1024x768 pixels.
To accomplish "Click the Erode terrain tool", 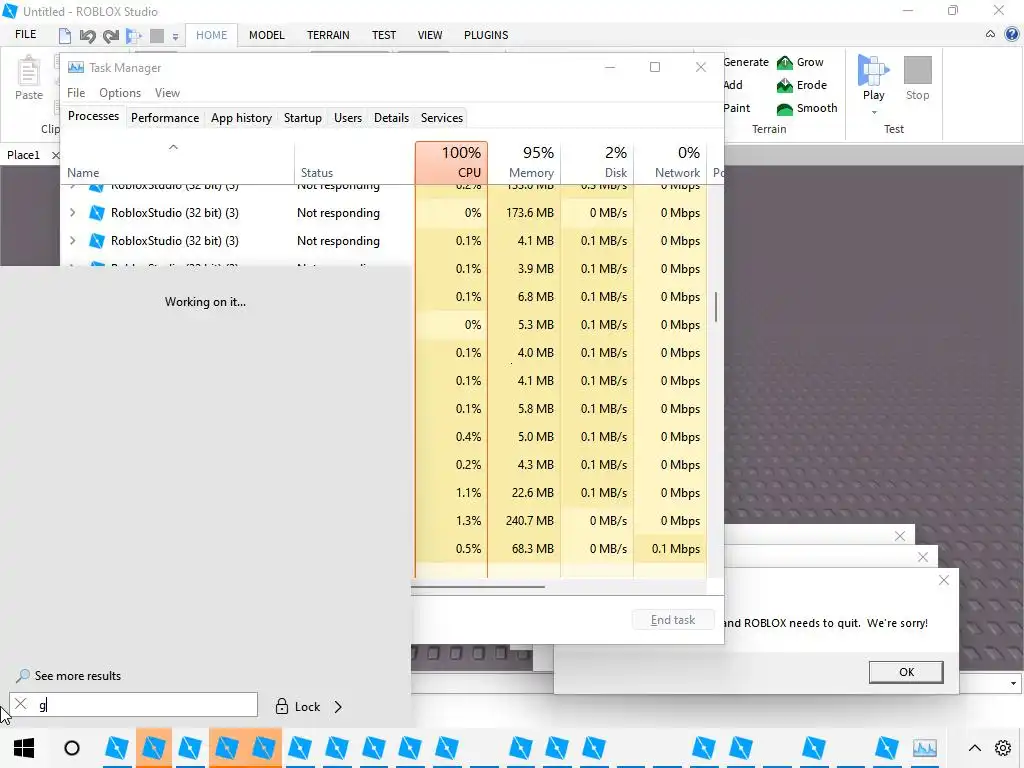I will point(801,86).
